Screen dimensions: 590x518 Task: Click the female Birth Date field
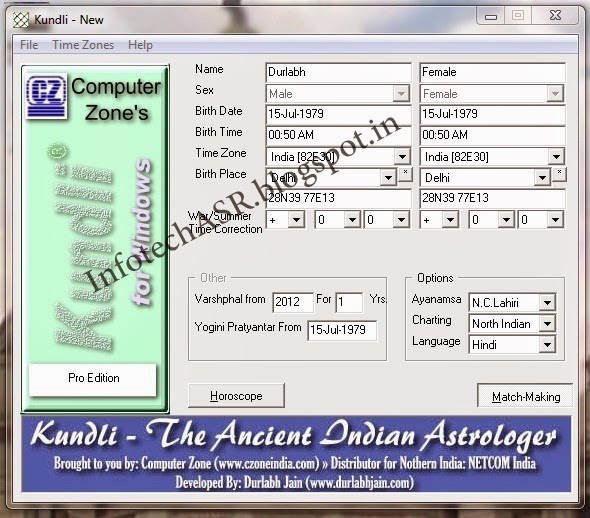tap(492, 114)
